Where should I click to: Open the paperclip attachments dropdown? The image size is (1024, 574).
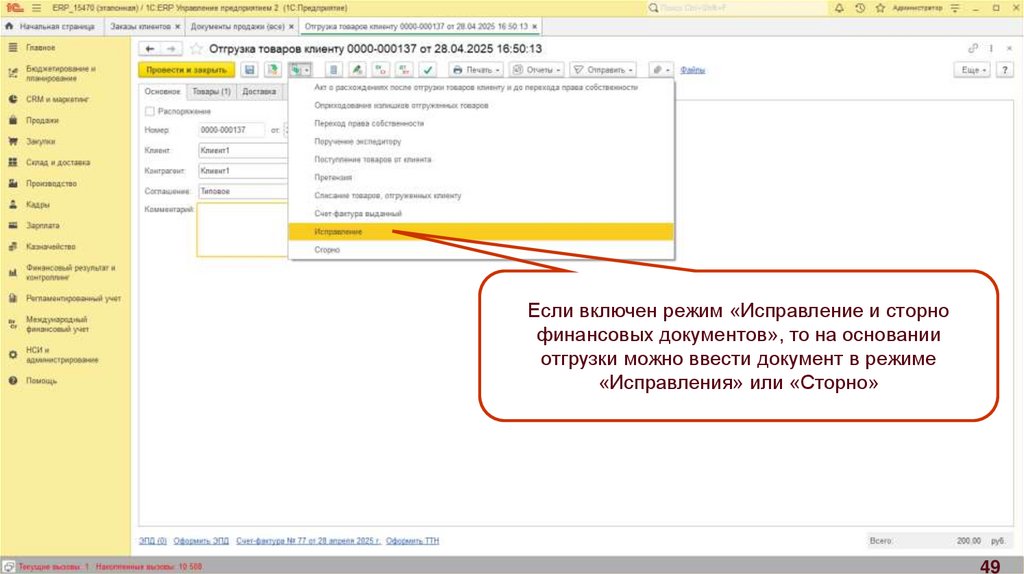(661, 69)
